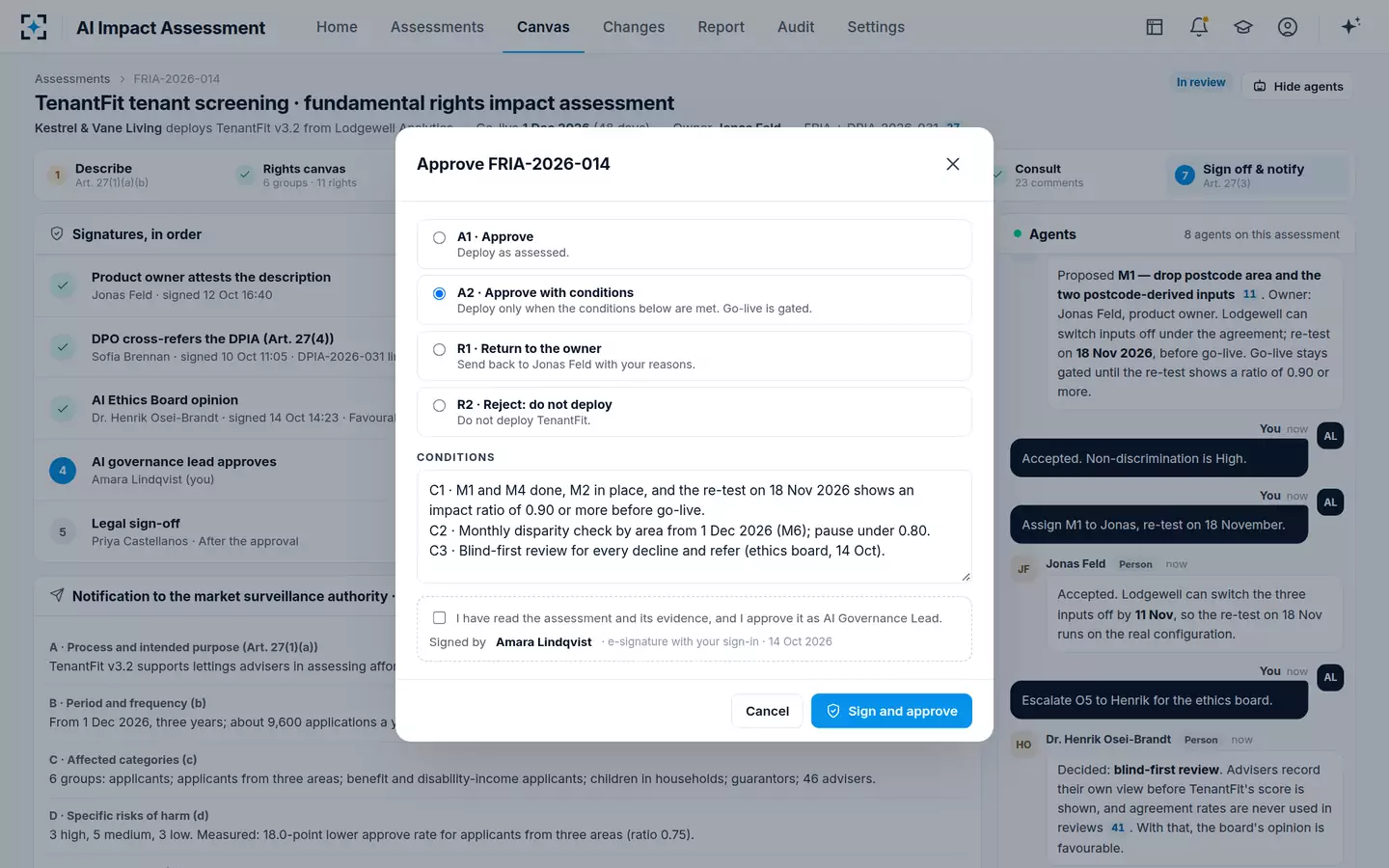The image size is (1389, 868).
Task: Open the Describe step Art. 27(1)(a)(b)
Action: coord(129,176)
